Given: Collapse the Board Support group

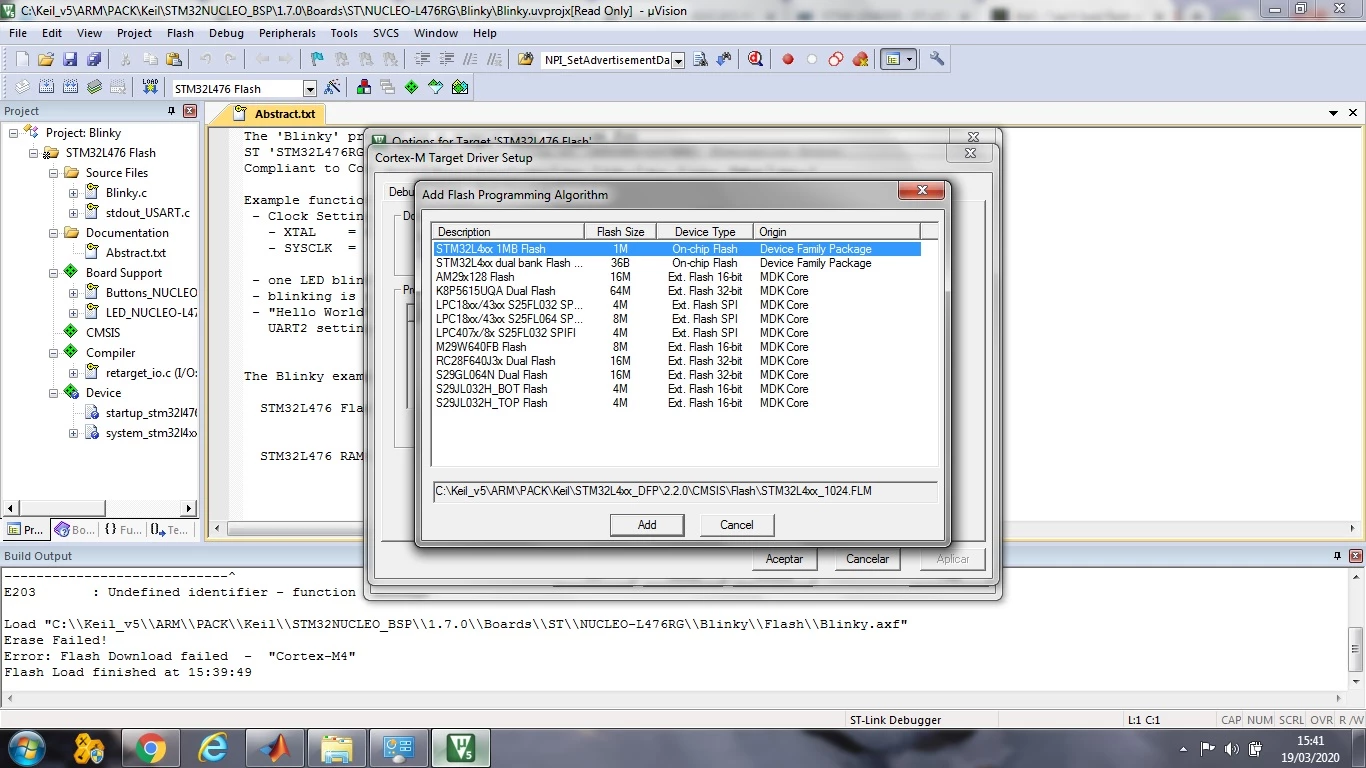Looking at the screenshot, I should [54, 273].
